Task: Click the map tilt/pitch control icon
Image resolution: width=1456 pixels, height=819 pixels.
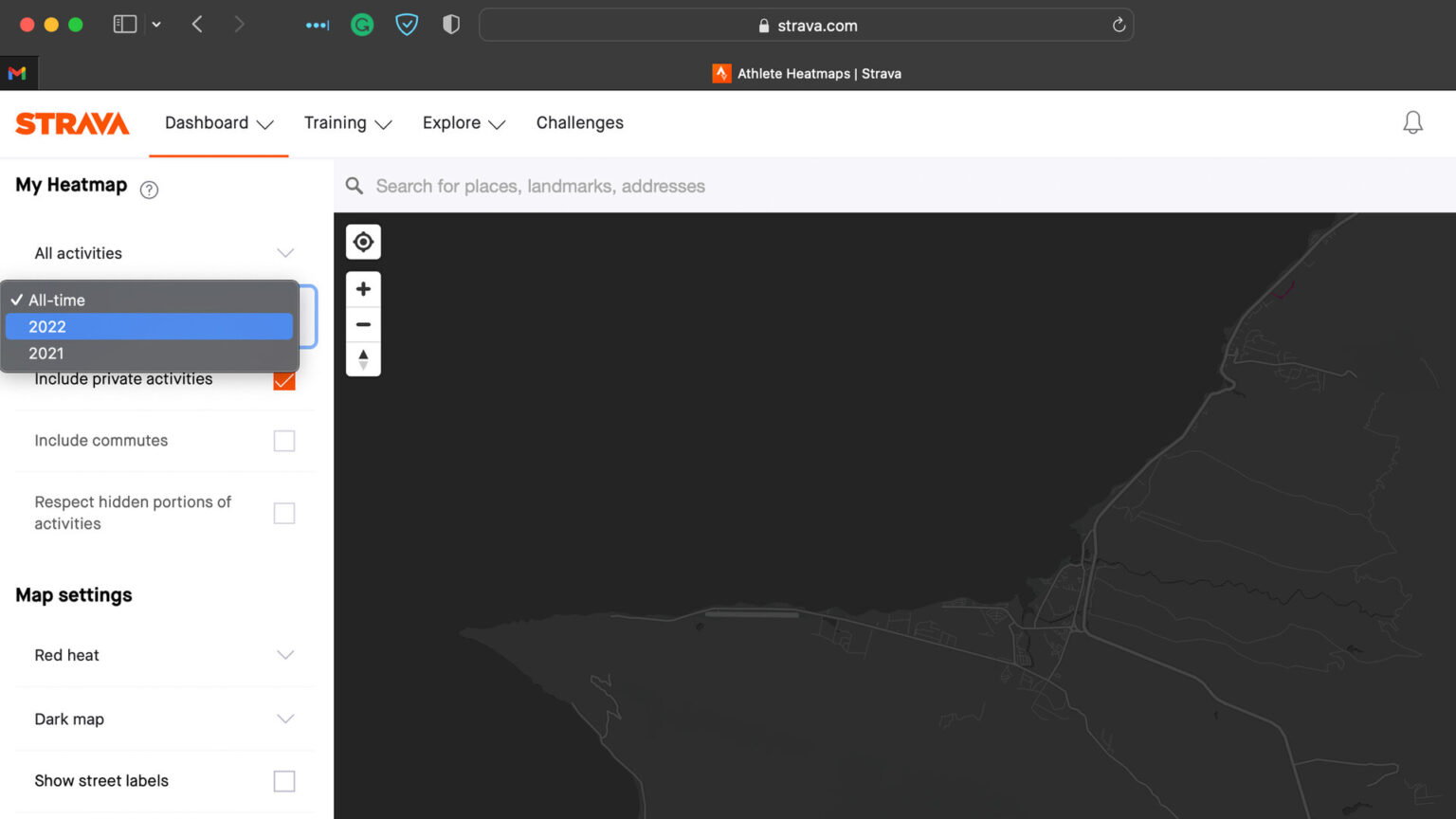Action: point(363,359)
